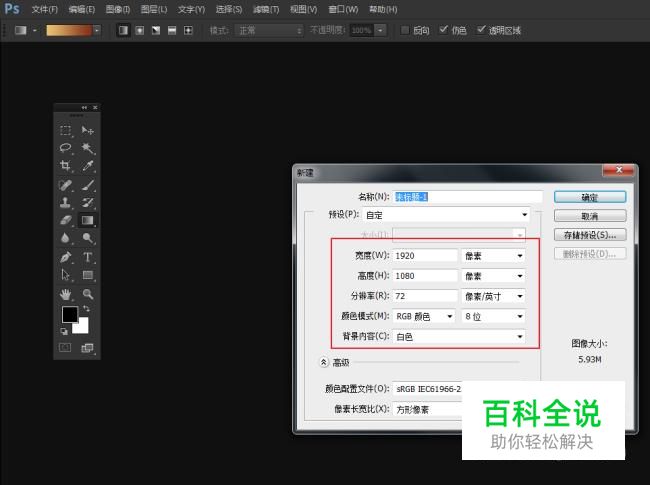Screen dimensions: 650x485
Task: Open the 滤镜 (Filter) menu
Action: pyautogui.click(x=267, y=9)
